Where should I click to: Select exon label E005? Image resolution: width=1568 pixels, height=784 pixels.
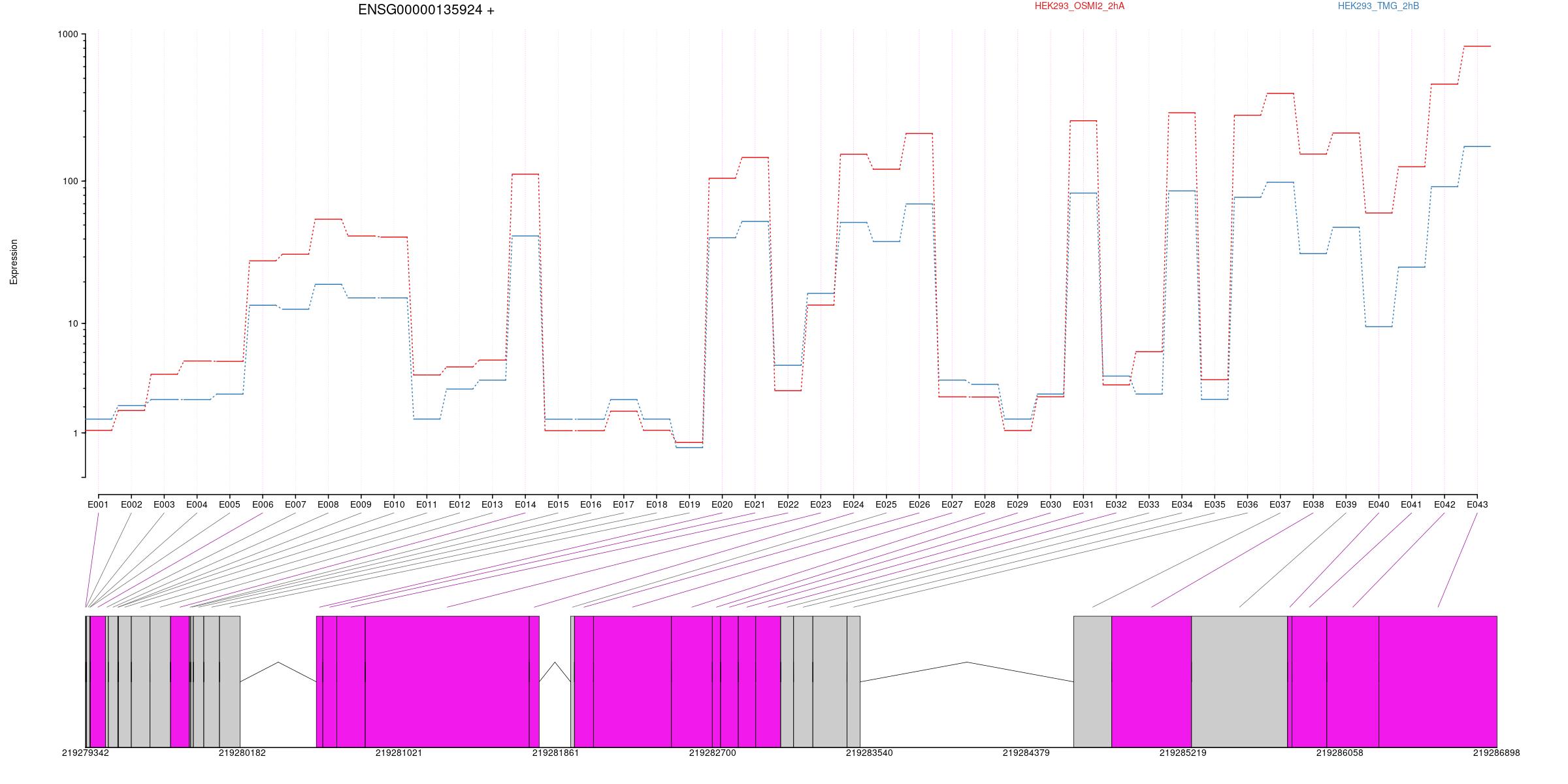[229, 504]
